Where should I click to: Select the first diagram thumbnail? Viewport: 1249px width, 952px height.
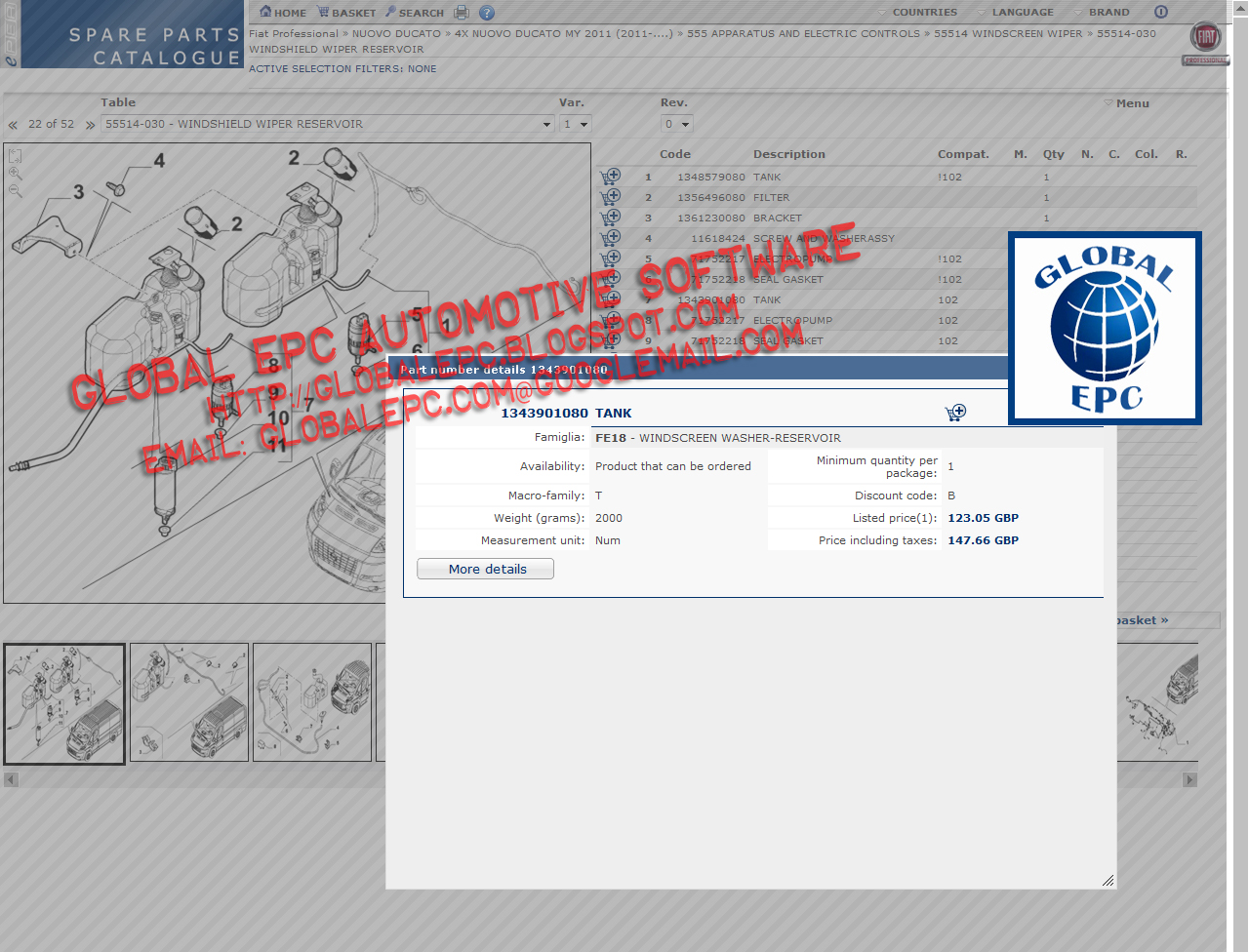(x=64, y=703)
